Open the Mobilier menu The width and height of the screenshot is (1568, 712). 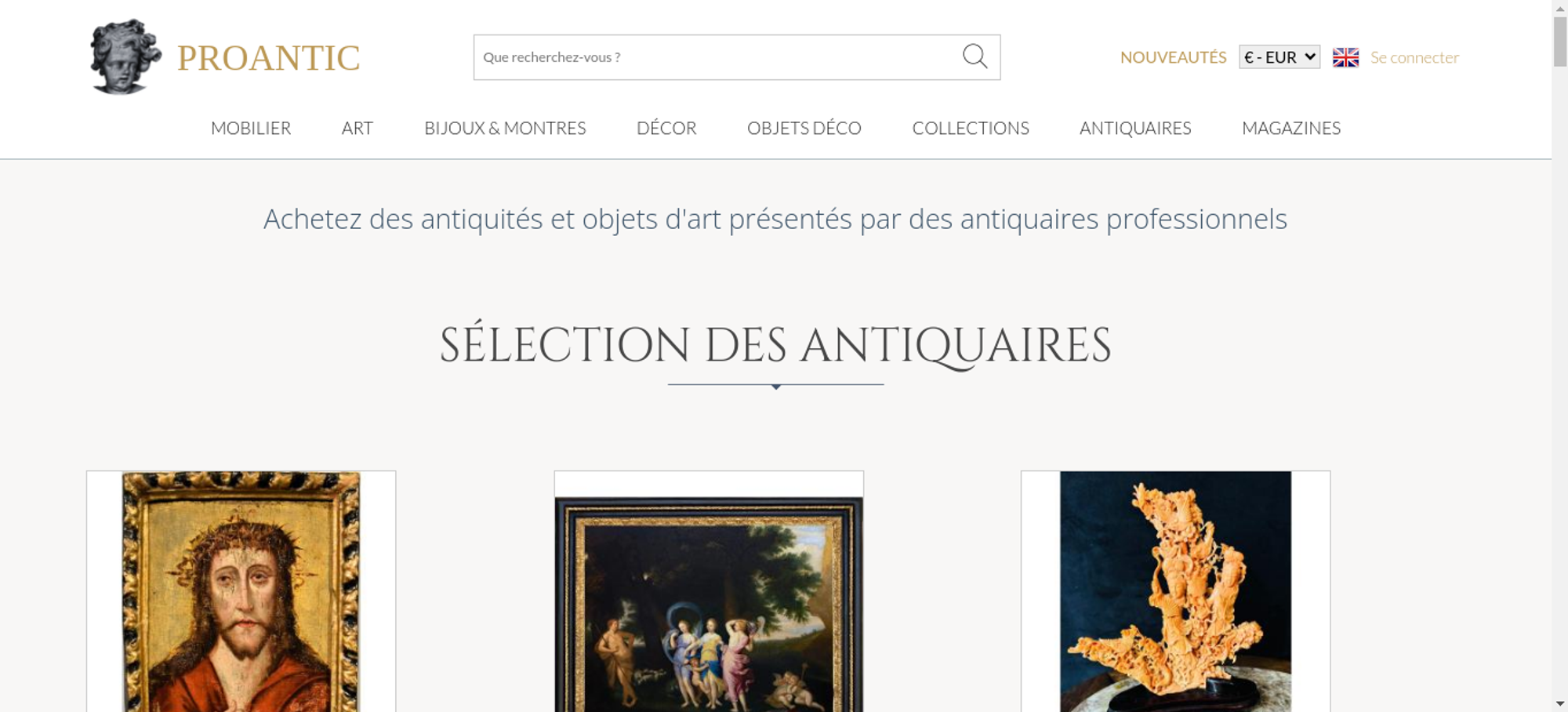(251, 128)
